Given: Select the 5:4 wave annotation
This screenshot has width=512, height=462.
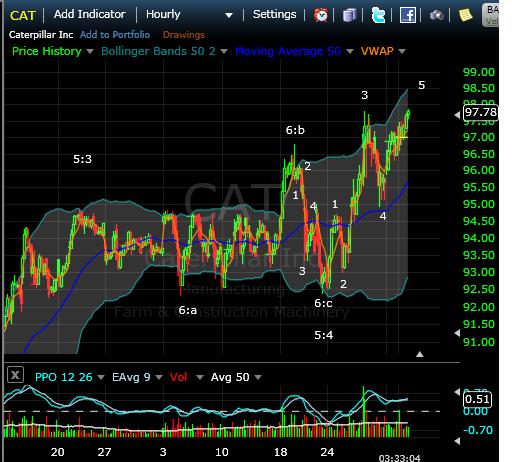Looking at the screenshot, I should pyautogui.click(x=324, y=335).
